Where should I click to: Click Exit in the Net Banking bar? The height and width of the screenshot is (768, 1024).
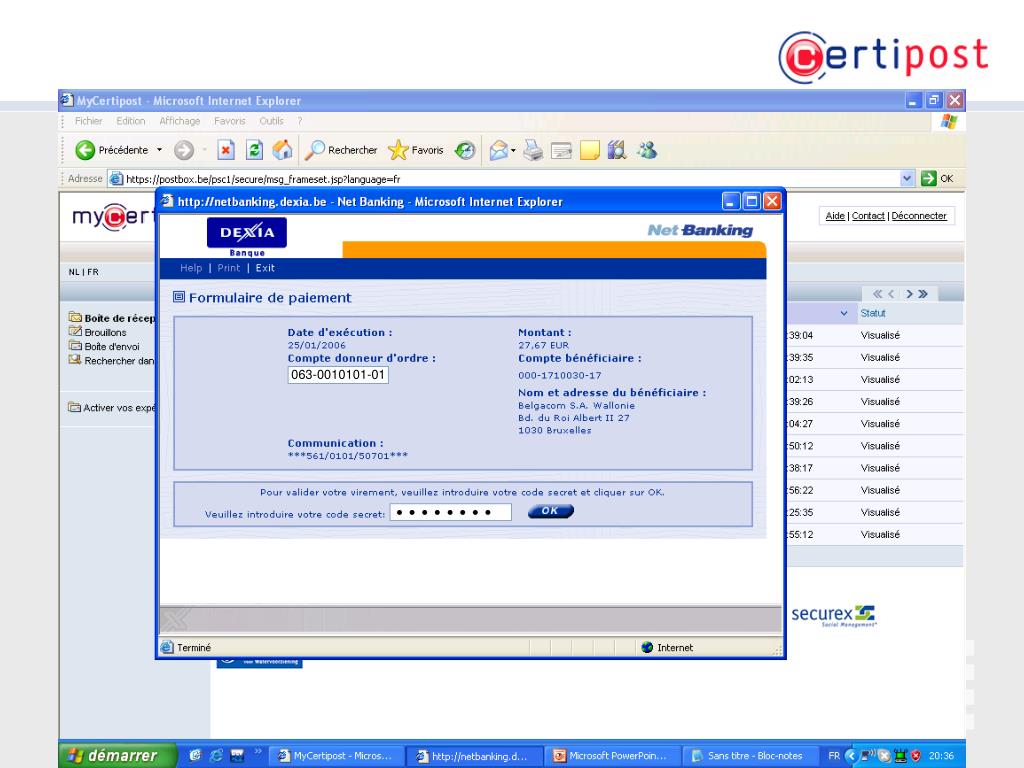(265, 268)
